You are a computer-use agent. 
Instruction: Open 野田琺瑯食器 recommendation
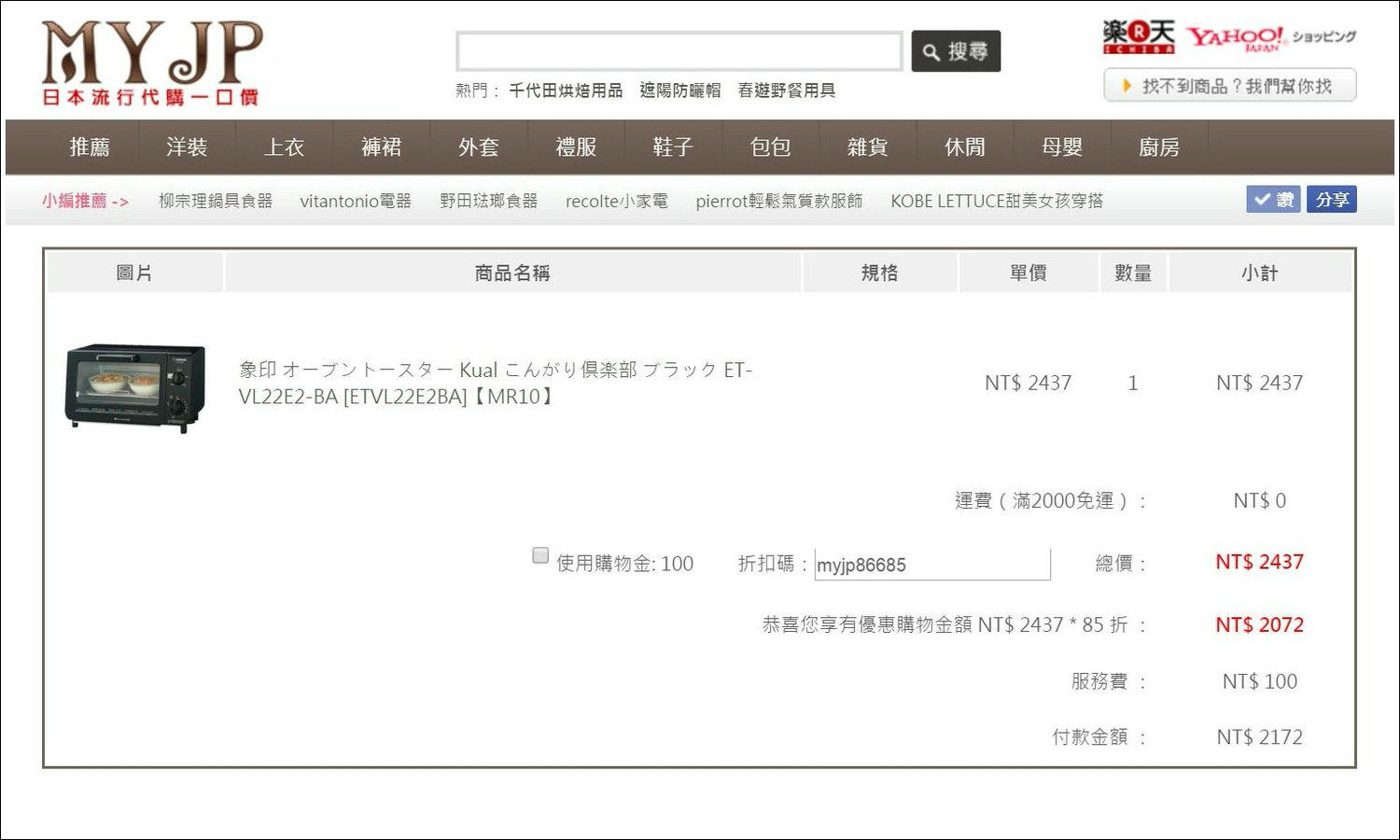489,201
